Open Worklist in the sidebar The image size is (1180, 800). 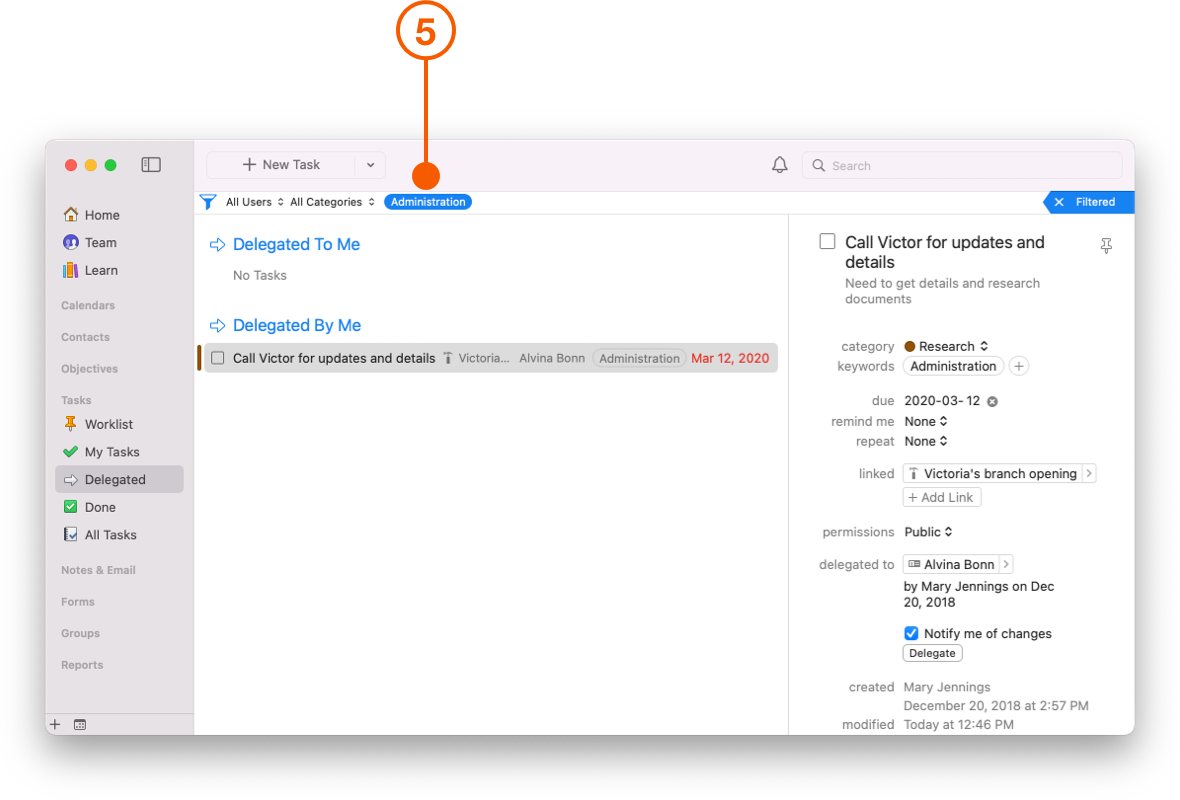108,424
